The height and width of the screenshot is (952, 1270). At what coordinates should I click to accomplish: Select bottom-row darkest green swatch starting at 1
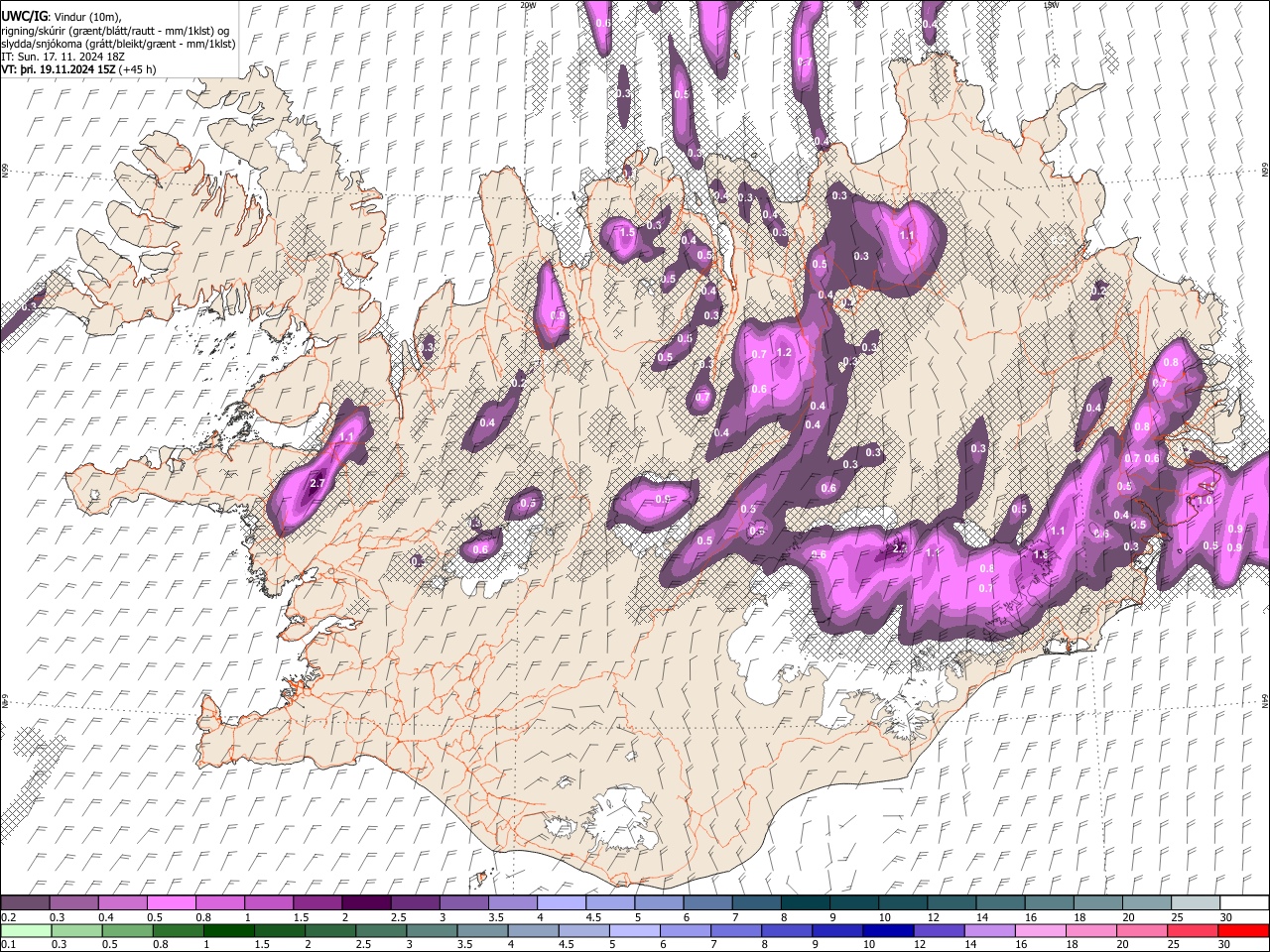229,930
